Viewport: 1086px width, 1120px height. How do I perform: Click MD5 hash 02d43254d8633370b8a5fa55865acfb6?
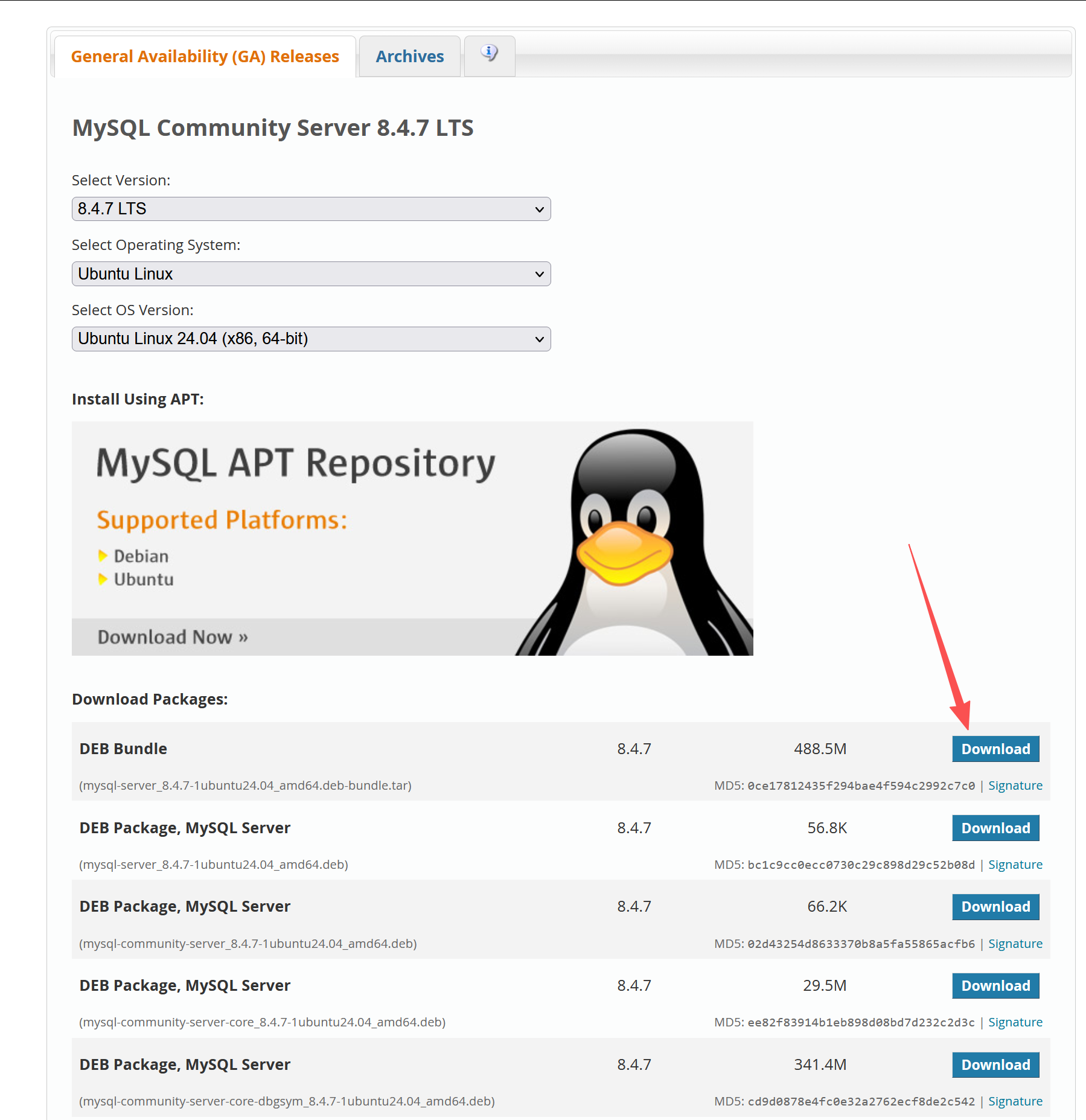click(861, 944)
